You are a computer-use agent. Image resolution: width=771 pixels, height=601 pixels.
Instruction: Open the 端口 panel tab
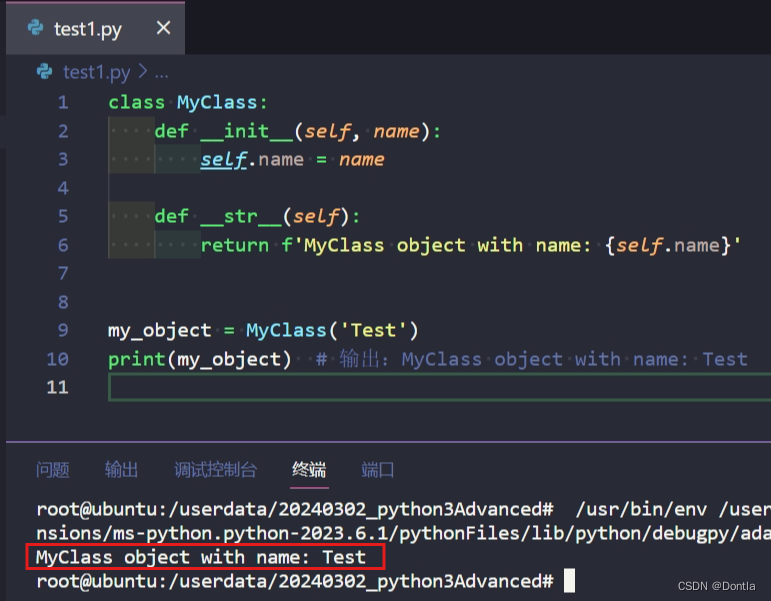(x=378, y=470)
